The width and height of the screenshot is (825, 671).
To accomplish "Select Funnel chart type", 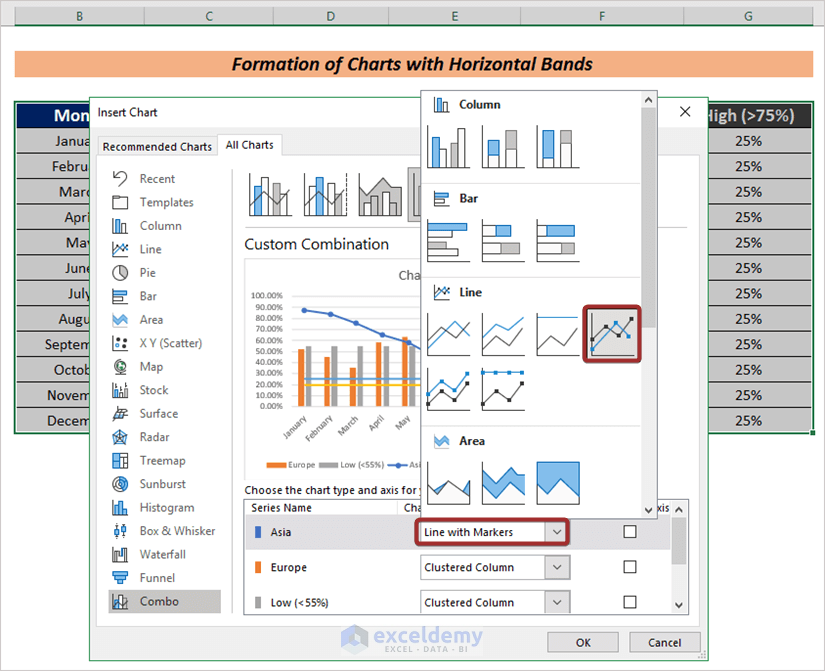I will click(x=165, y=578).
